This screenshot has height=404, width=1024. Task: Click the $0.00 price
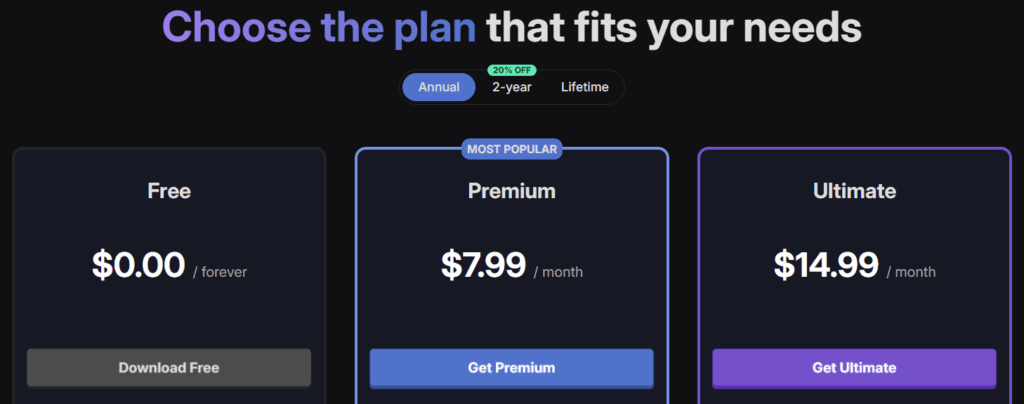[138, 265]
